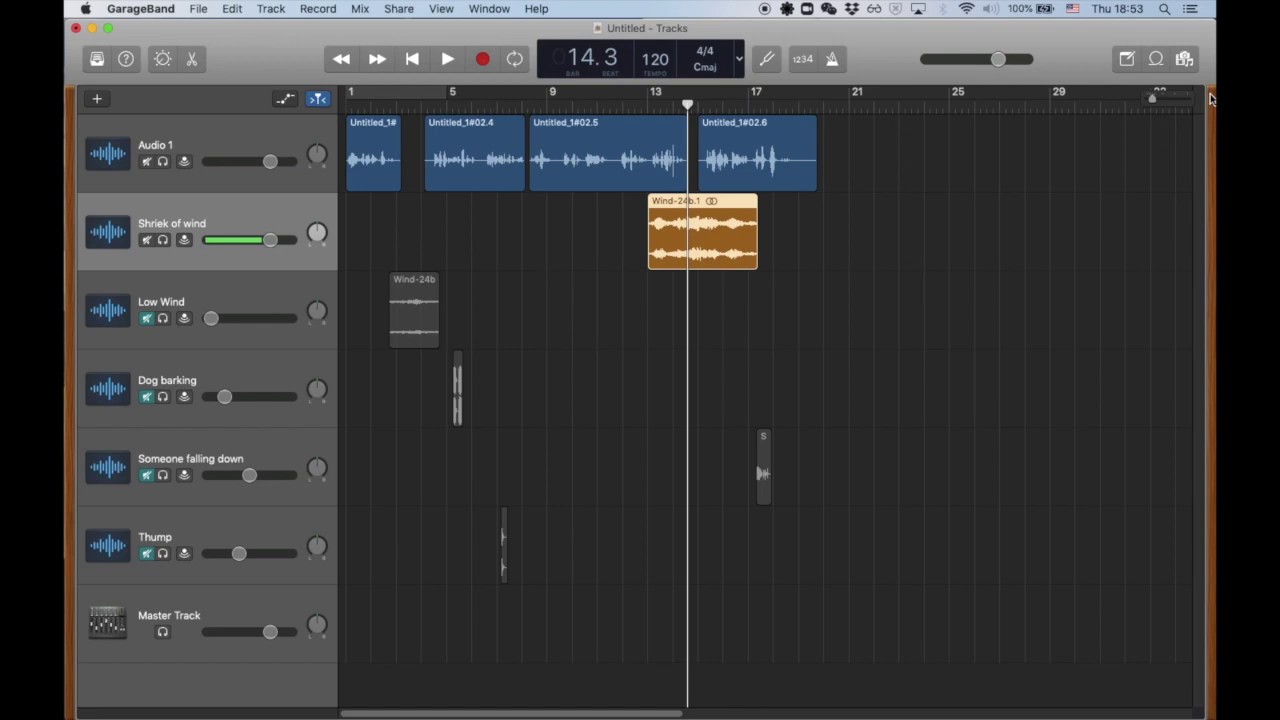Open the Record menu
This screenshot has width=1280, height=720.
click(x=318, y=9)
